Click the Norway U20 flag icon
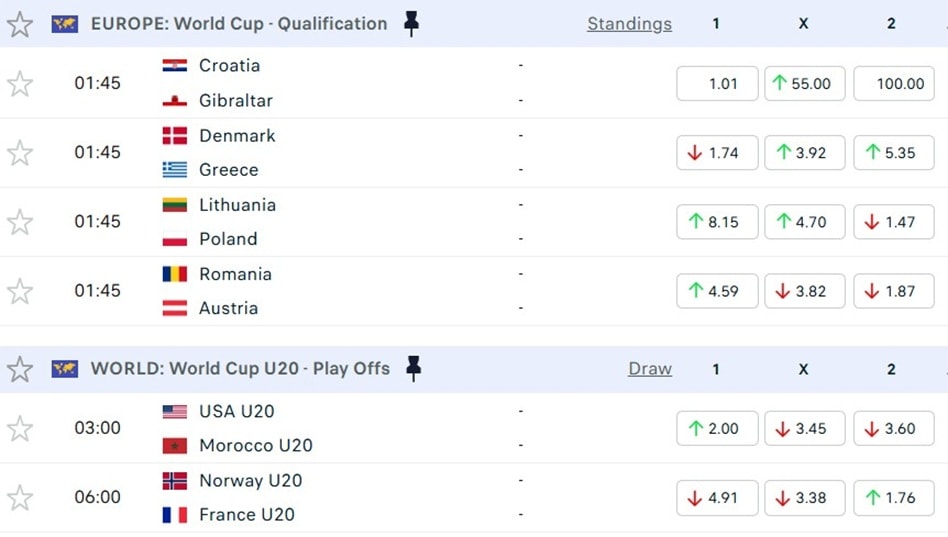The height and width of the screenshot is (537, 948). [174, 481]
